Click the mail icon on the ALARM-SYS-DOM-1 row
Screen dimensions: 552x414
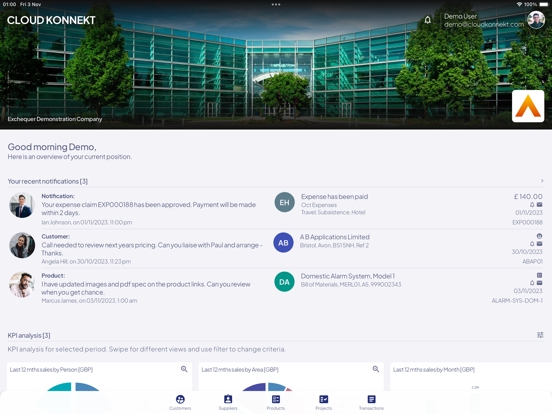coord(539,283)
